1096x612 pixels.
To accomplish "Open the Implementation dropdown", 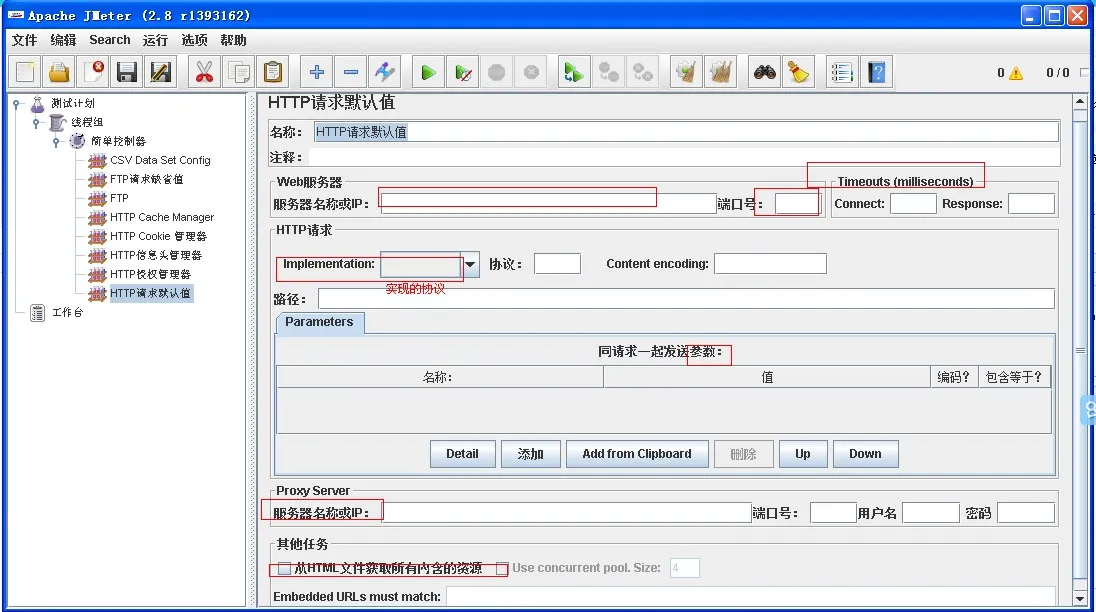I will click(x=470, y=264).
